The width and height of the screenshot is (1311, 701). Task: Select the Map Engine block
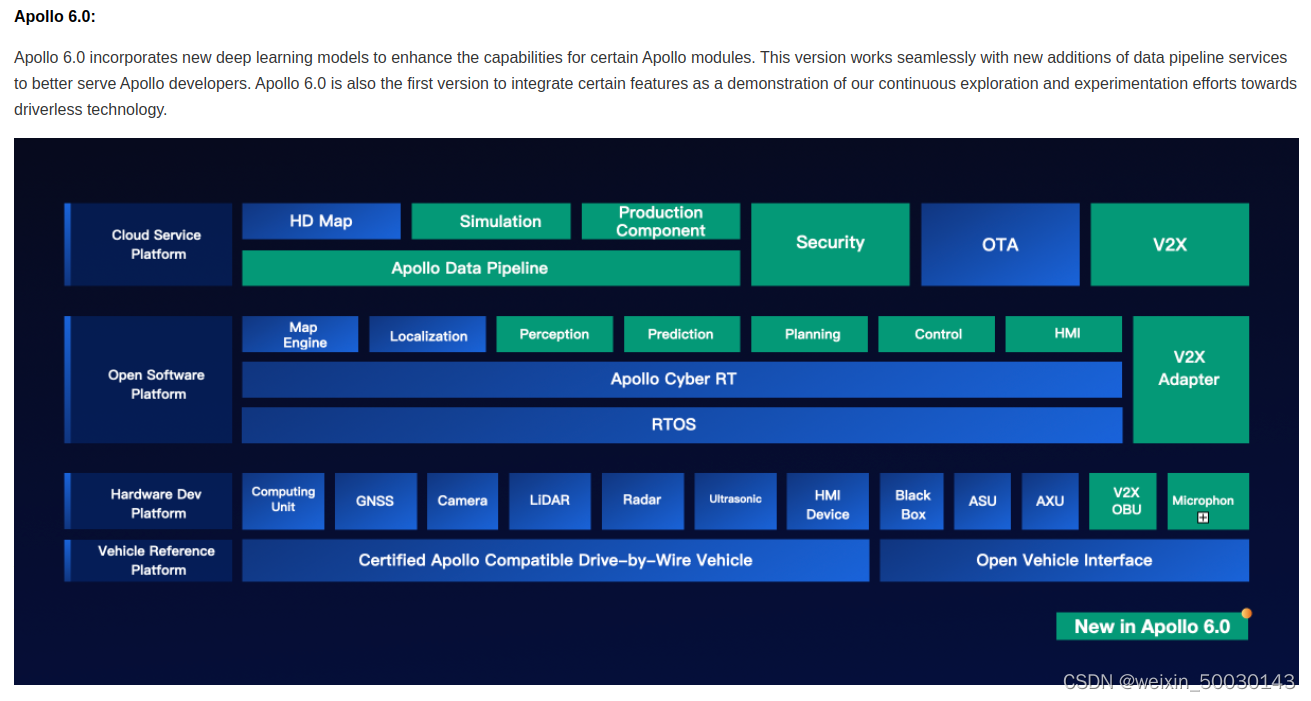coord(300,334)
